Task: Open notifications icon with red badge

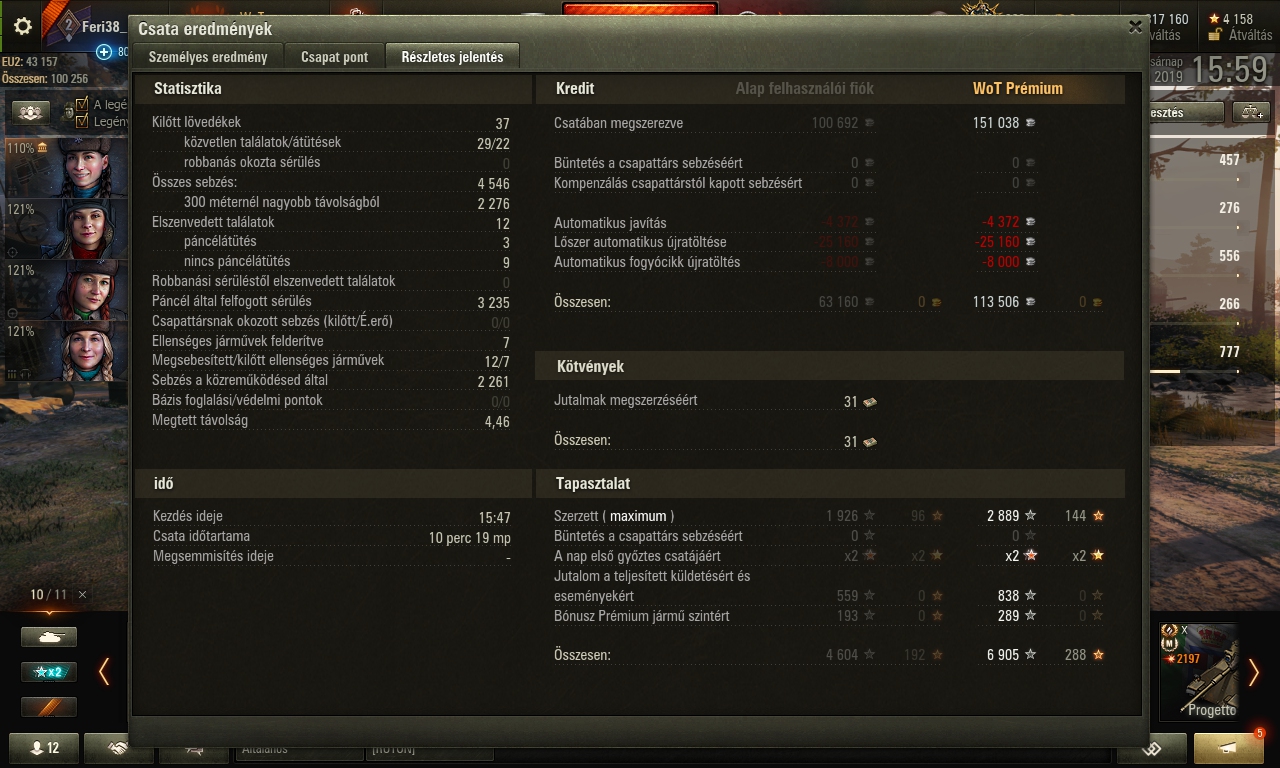Action: click(1229, 747)
